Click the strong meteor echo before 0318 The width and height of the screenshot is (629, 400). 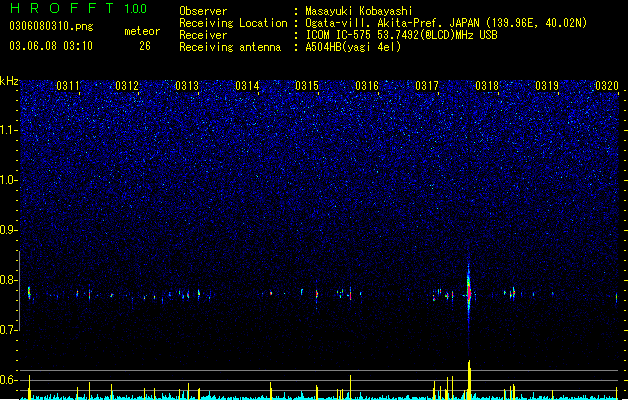pos(469,291)
